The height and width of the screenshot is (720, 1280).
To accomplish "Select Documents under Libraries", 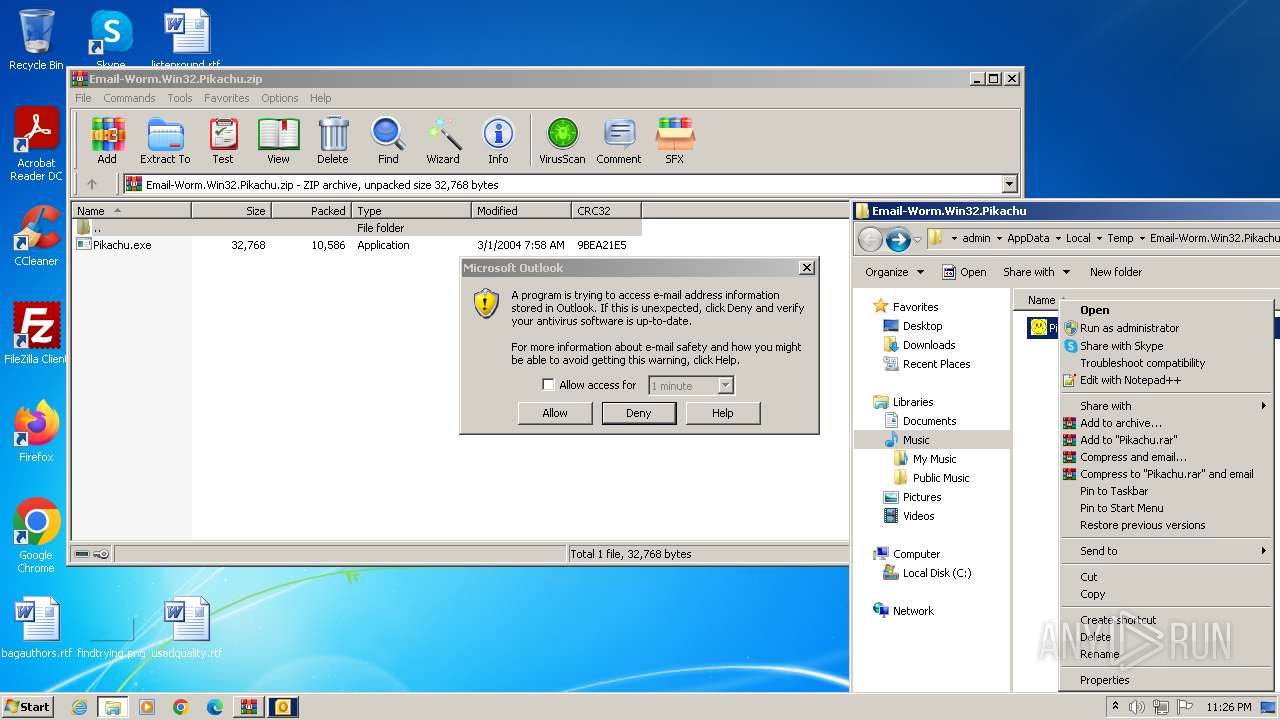I will coord(929,421).
